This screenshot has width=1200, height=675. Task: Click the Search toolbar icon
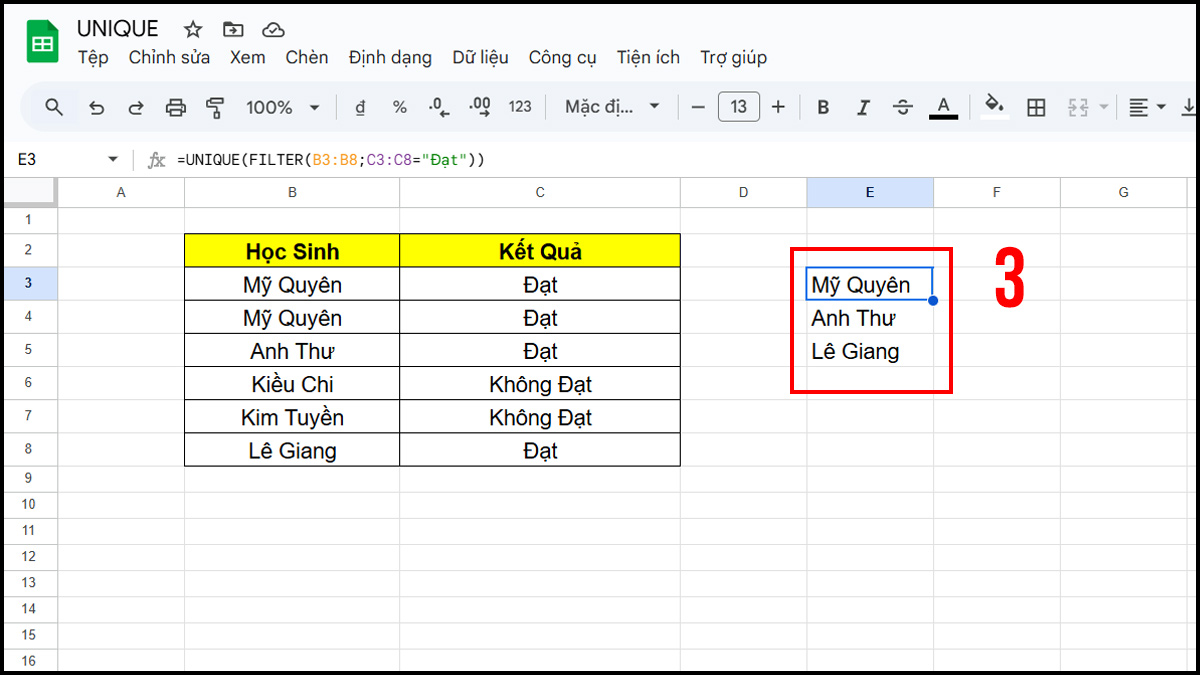click(x=53, y=106)
